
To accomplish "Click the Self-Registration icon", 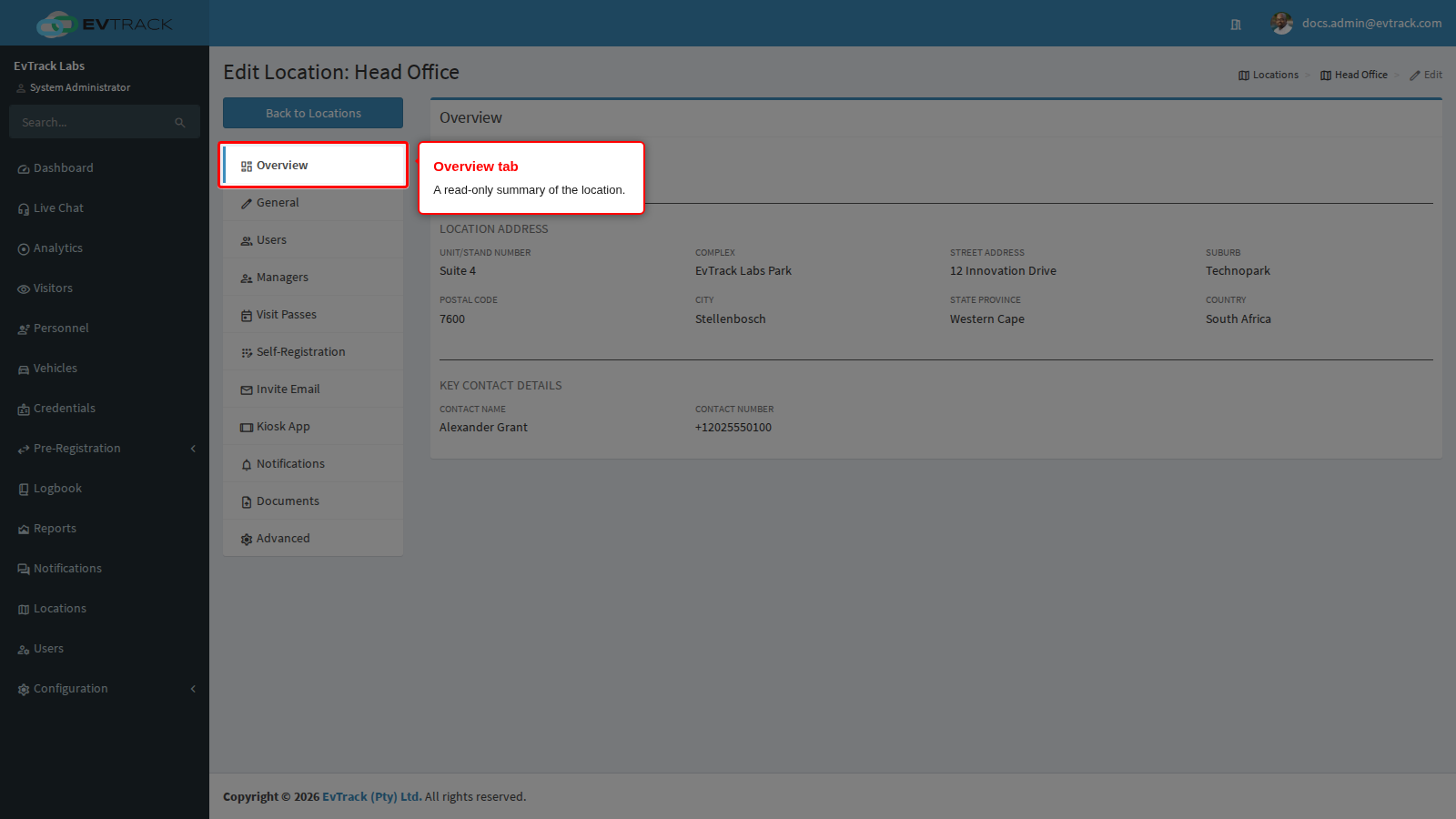I will pyautogui.click(x=247, y=353).
